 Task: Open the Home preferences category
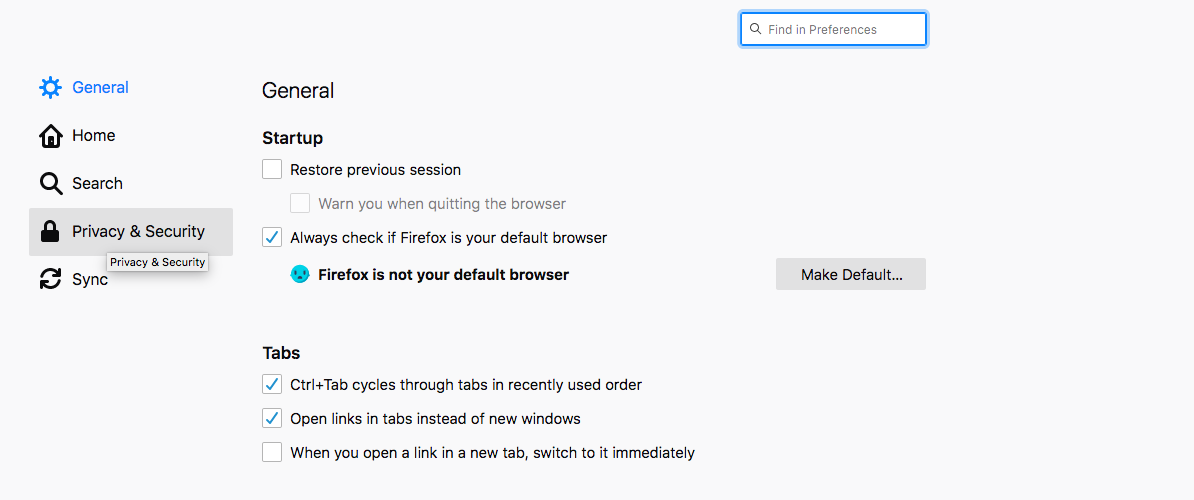click(x=94, y=135)
